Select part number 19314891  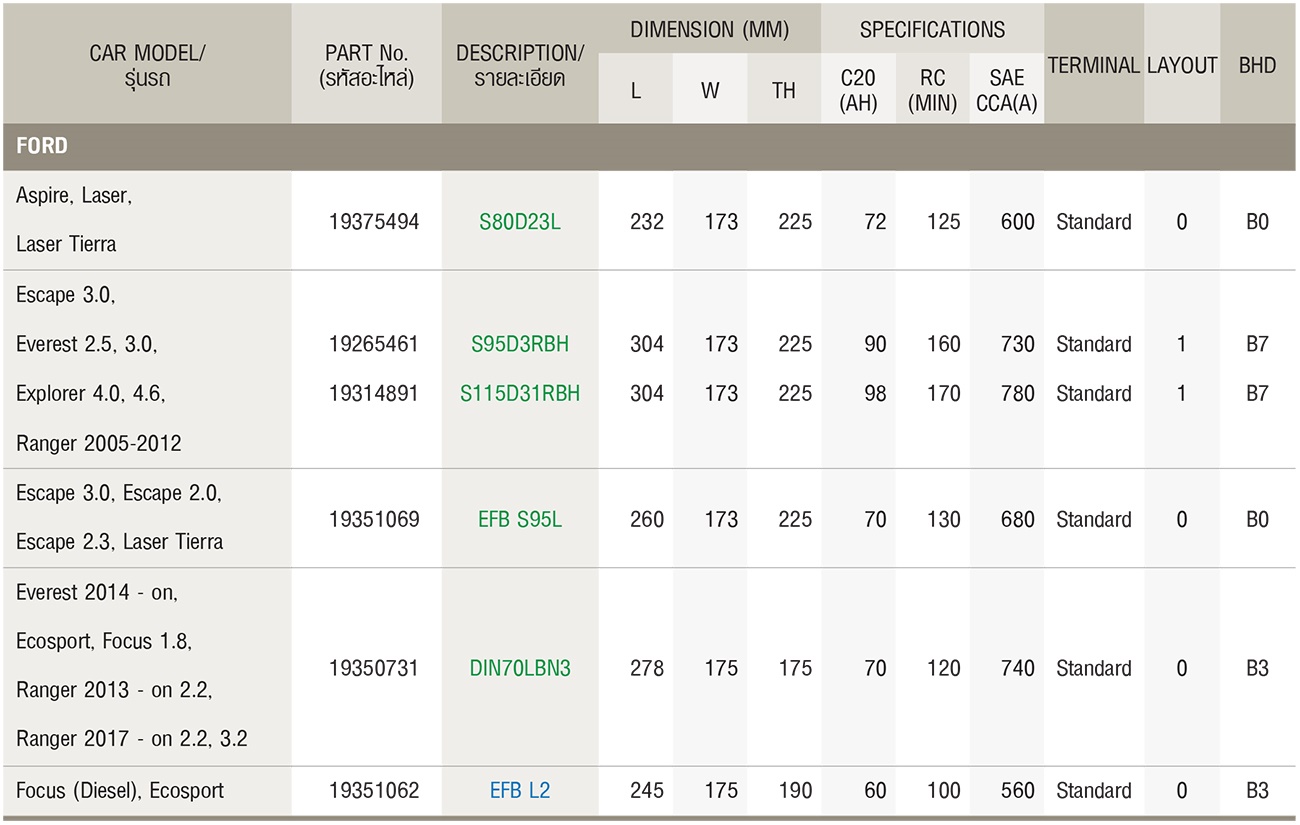(374, 394)
